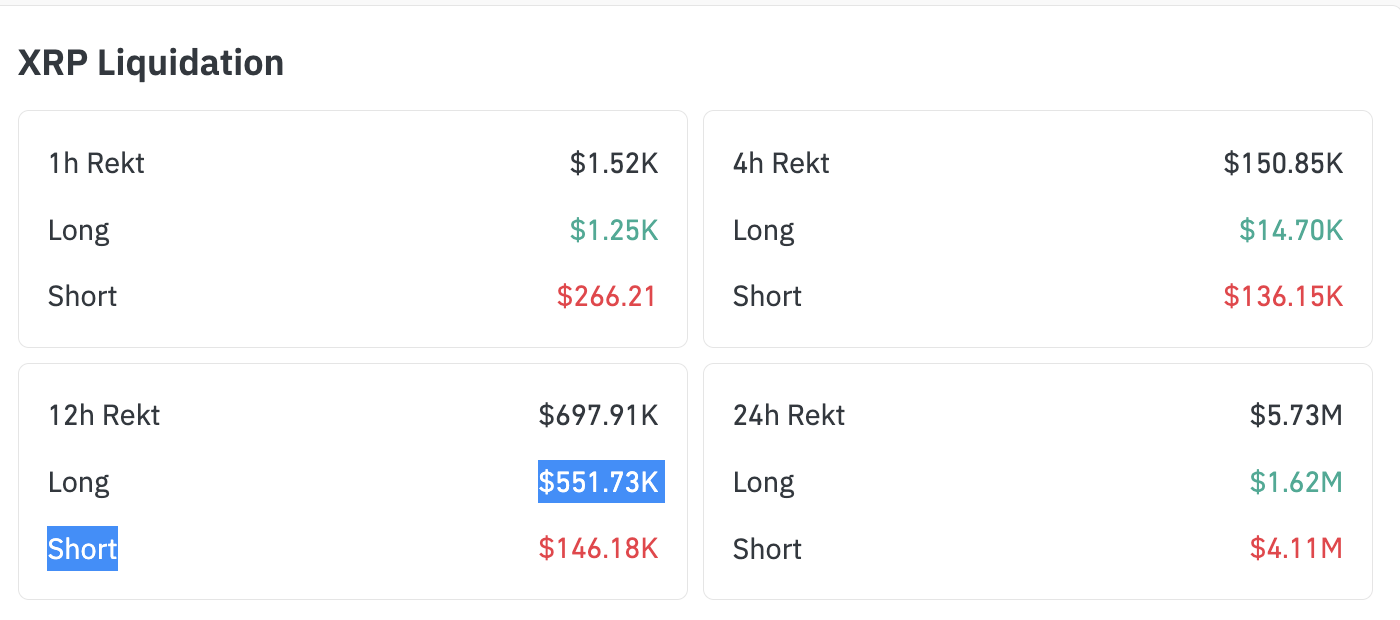
Task: Click the Long label in 24h card
Action: 763,482
